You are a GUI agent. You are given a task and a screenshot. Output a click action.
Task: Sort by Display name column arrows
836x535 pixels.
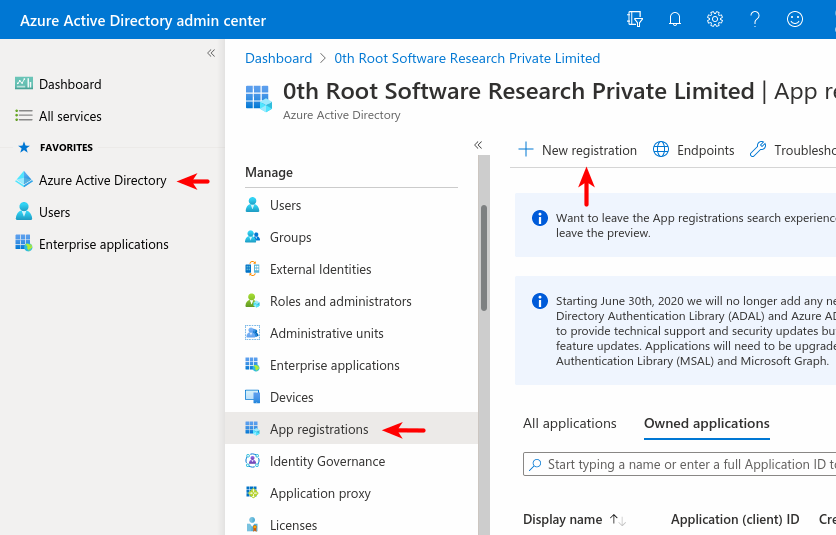click(x=617, y=520)
